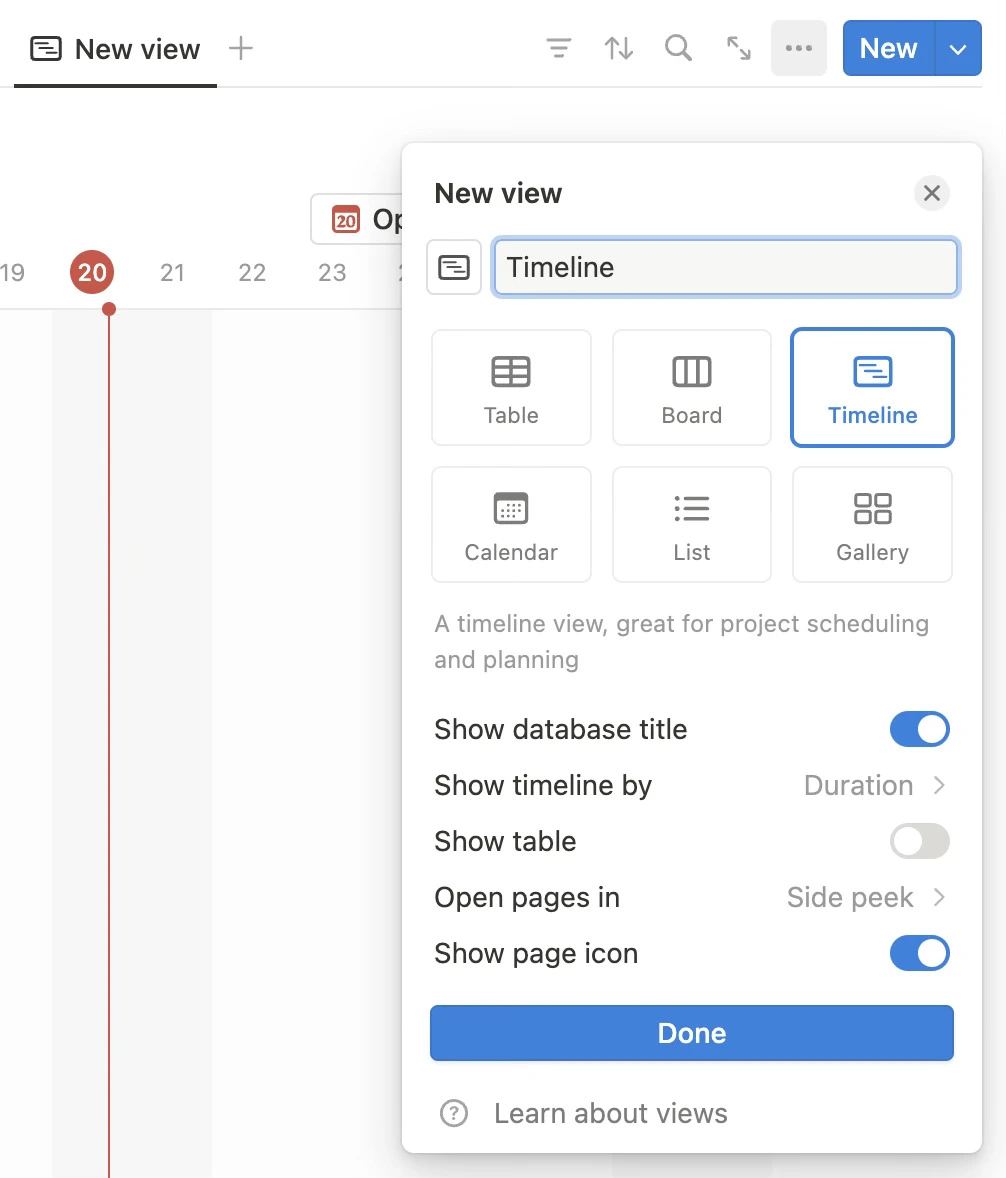Expand database to full page
1006x1178 pixels.
click(x=739, y=49)
